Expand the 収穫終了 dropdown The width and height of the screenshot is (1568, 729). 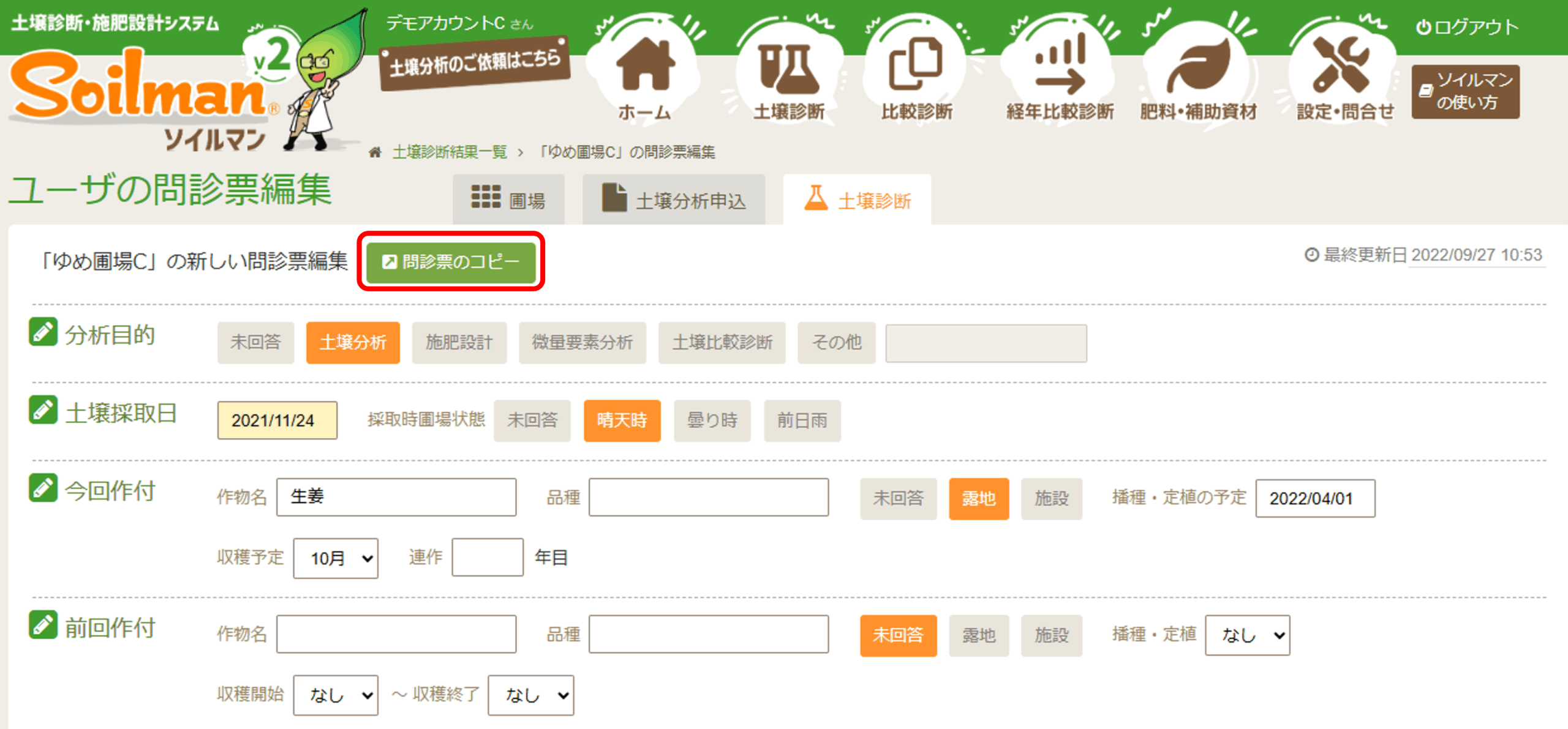(530, 695)
